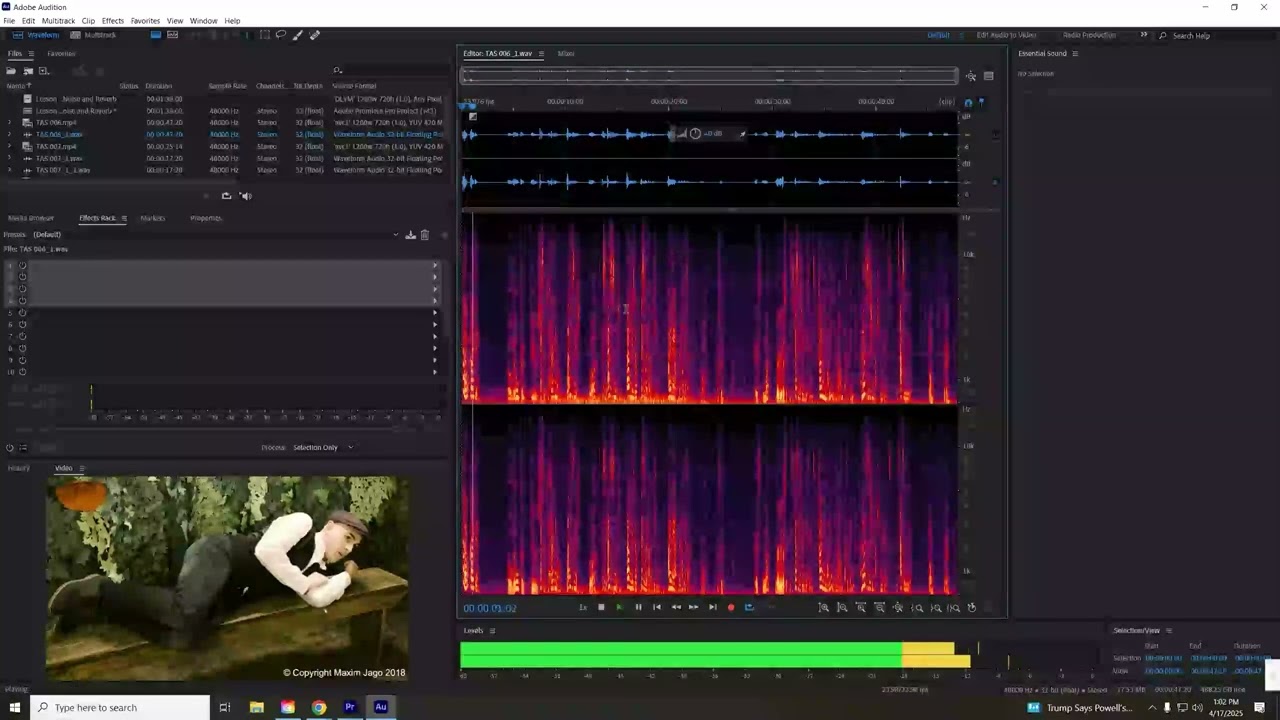Toggle power for effect slot 8
The height and width of the screenshot is (720, 1280).
22,348
